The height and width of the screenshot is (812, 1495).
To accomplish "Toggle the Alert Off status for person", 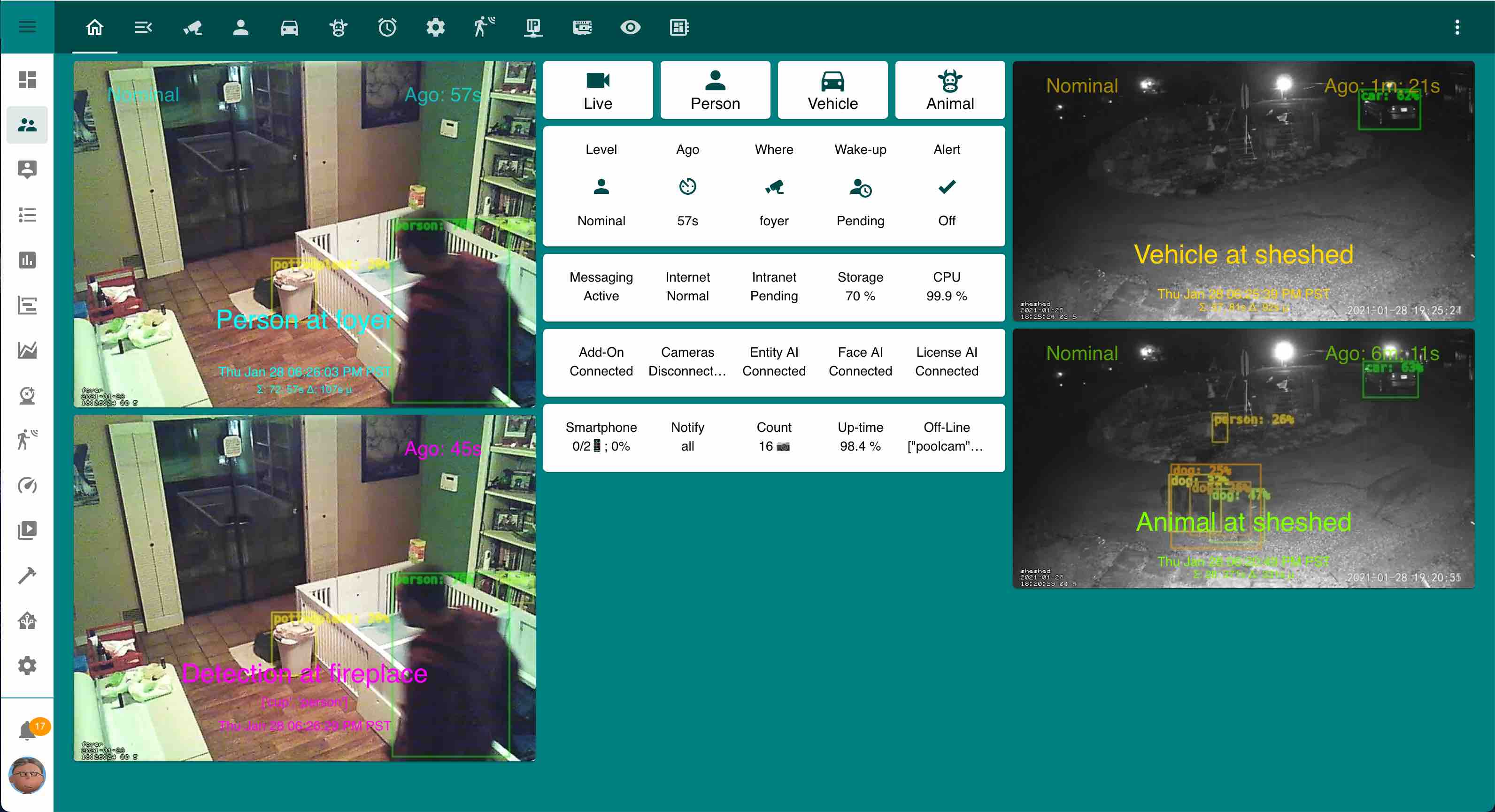I will click(x=945, y=201).
